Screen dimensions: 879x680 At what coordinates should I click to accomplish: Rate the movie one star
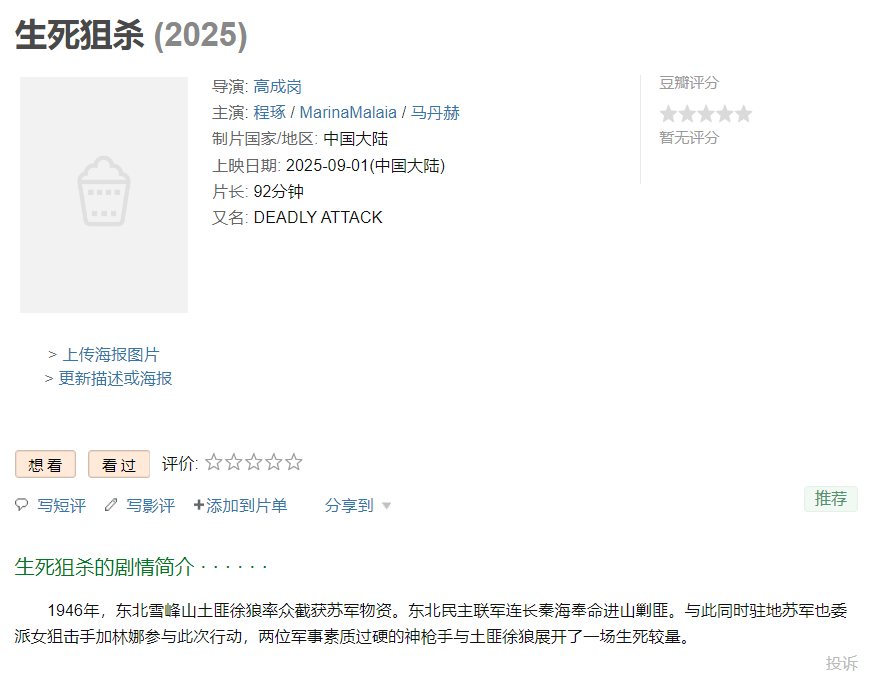click(x=214, y=463)
